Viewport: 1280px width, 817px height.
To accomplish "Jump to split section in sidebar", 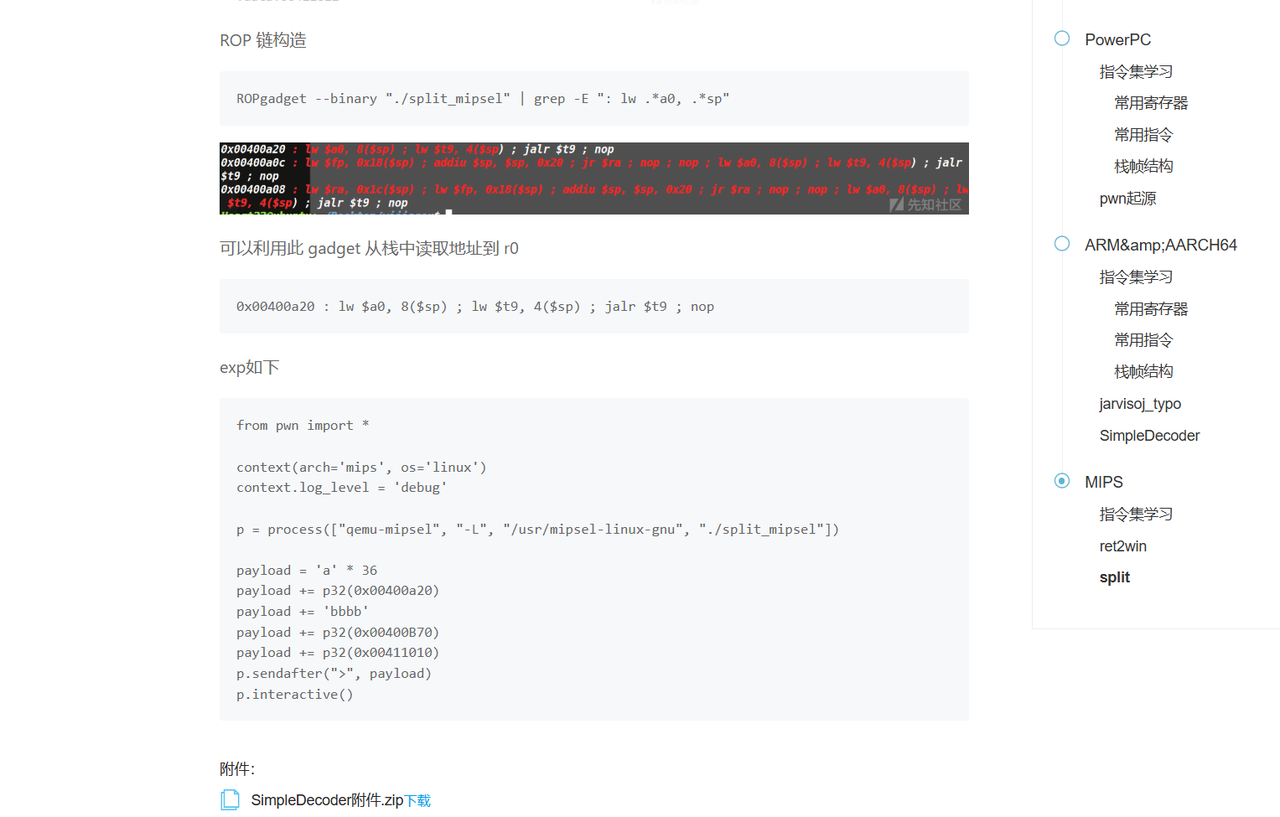I will [1115, 577].
